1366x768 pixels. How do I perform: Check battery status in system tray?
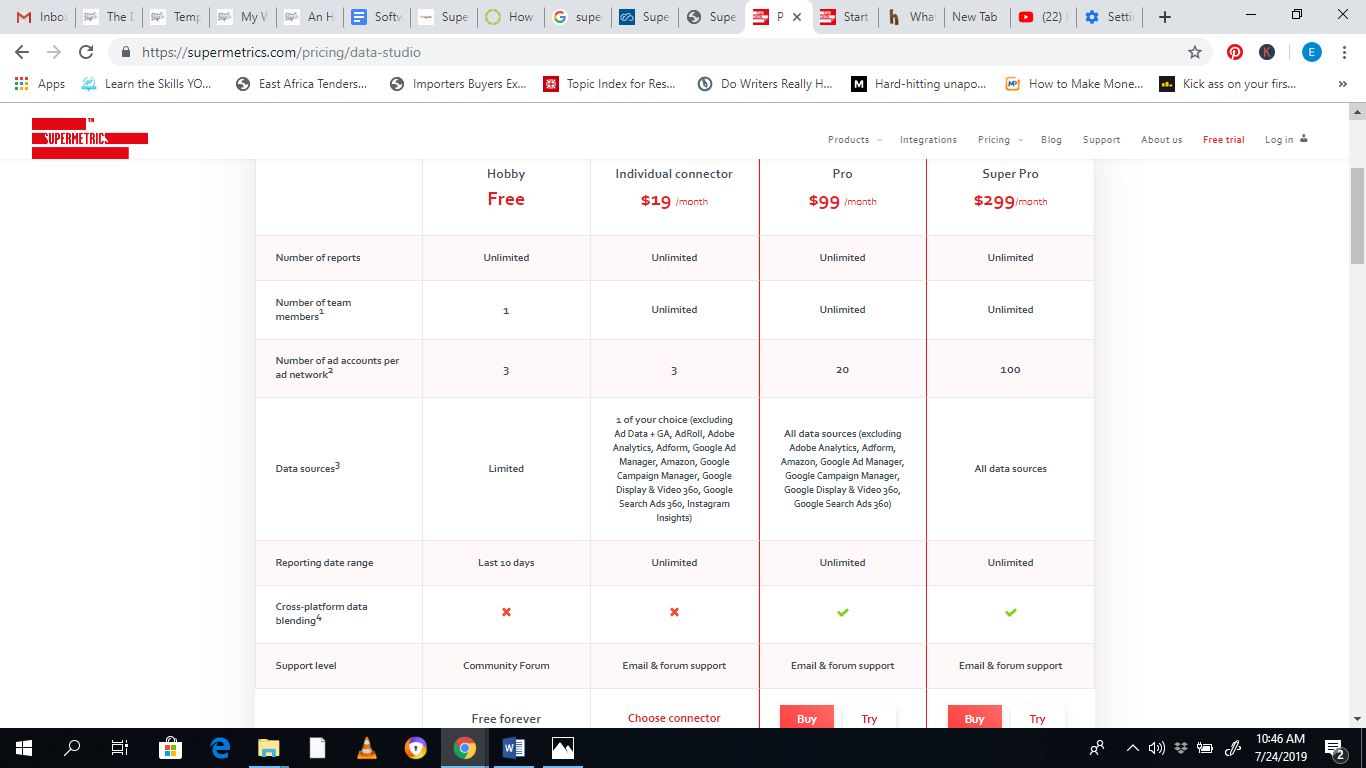(x=1205, y=747)
